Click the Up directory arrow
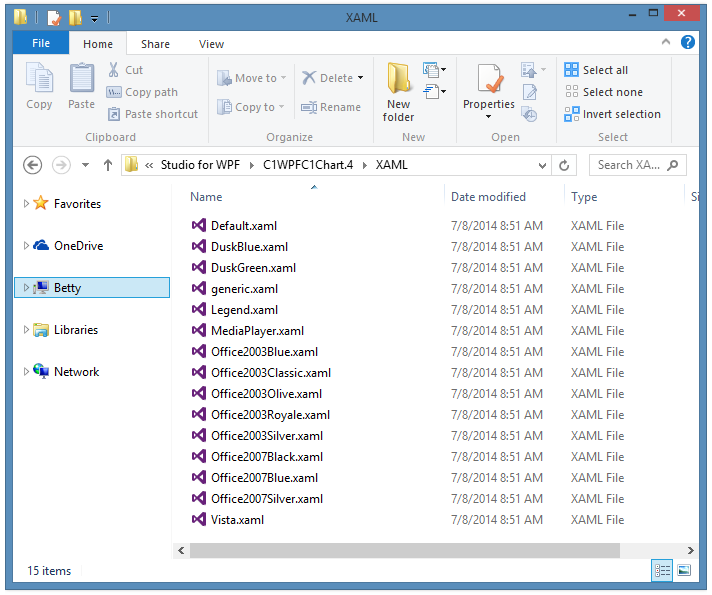Image resolution: width=712 pixels, height=595 pixels. (107, 165)
